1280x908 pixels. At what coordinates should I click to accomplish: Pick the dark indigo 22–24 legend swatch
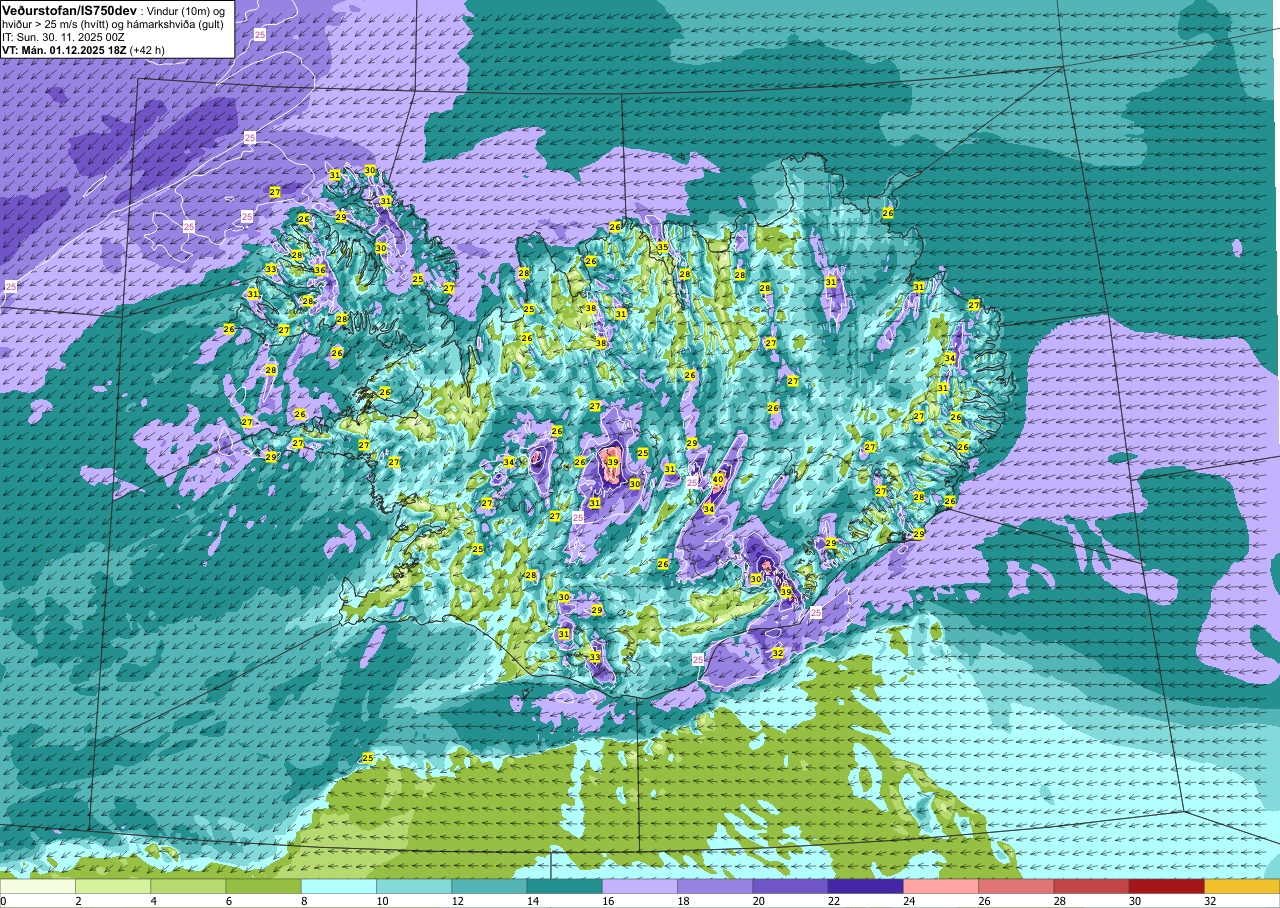(866, 886)
